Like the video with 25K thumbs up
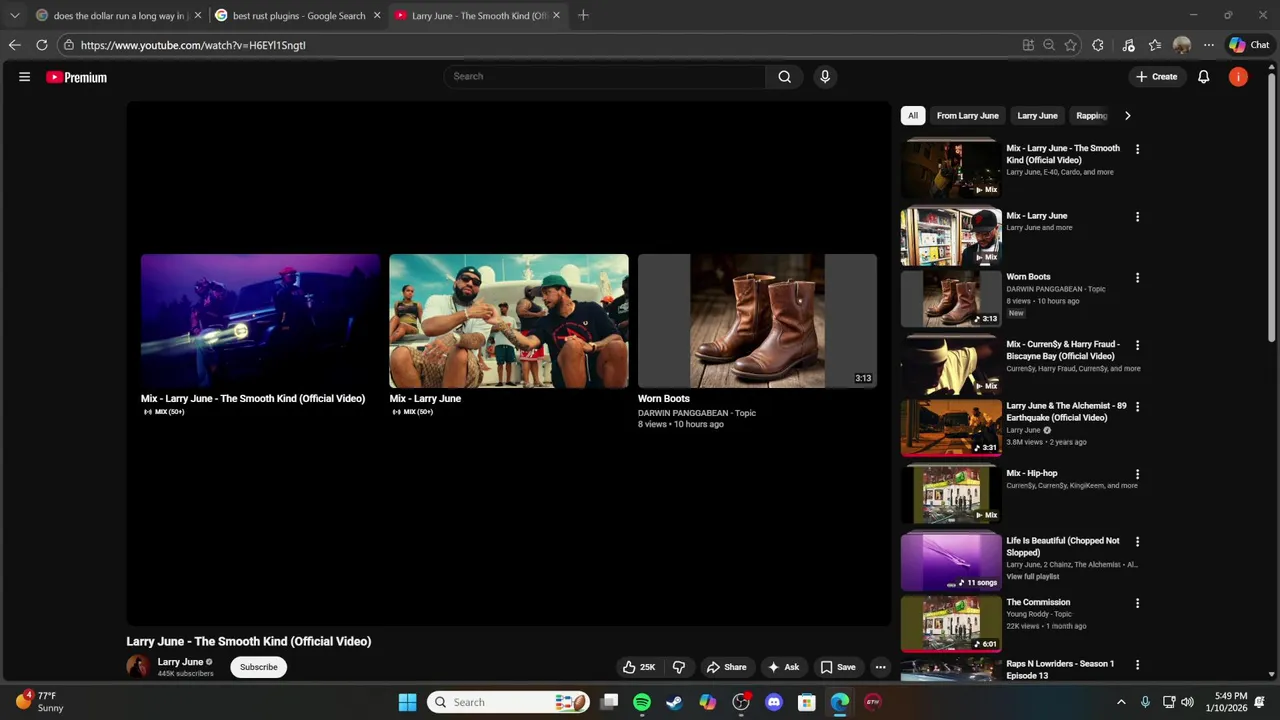The image size is (1280, 720). click(x=638, y=667)
